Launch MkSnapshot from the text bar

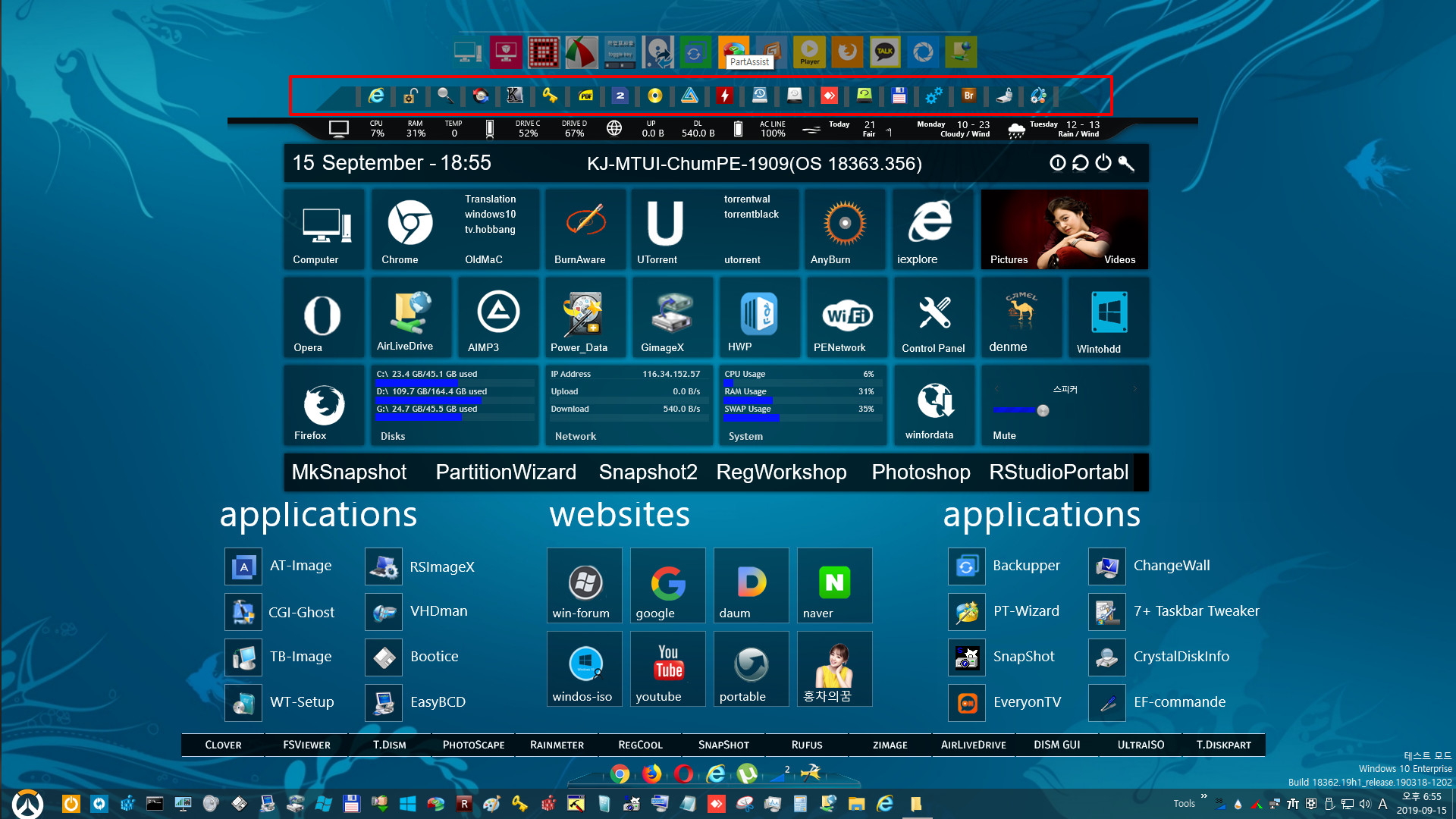click(349, 472)
